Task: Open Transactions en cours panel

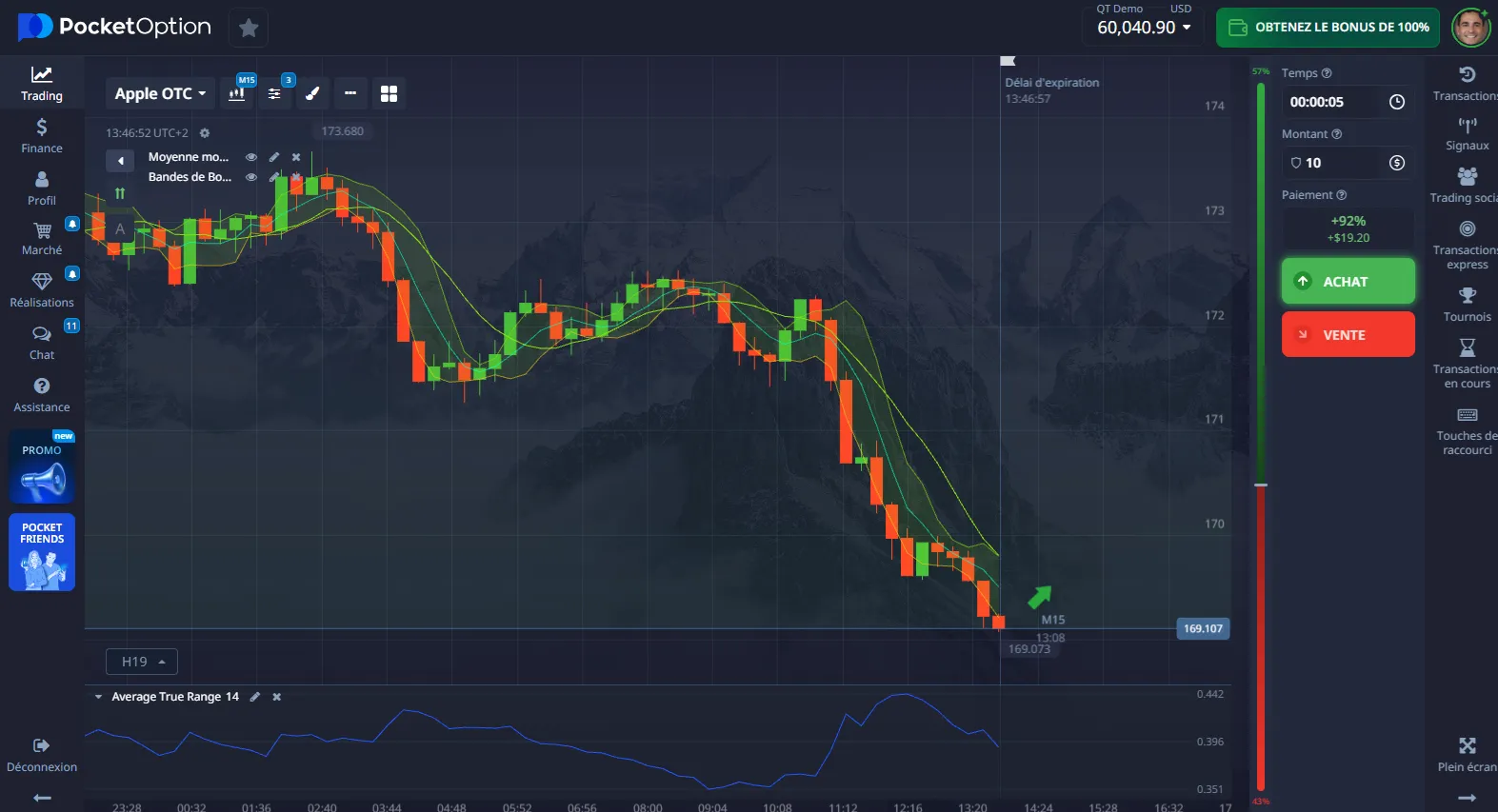Action: click(x=1467, y=364)
